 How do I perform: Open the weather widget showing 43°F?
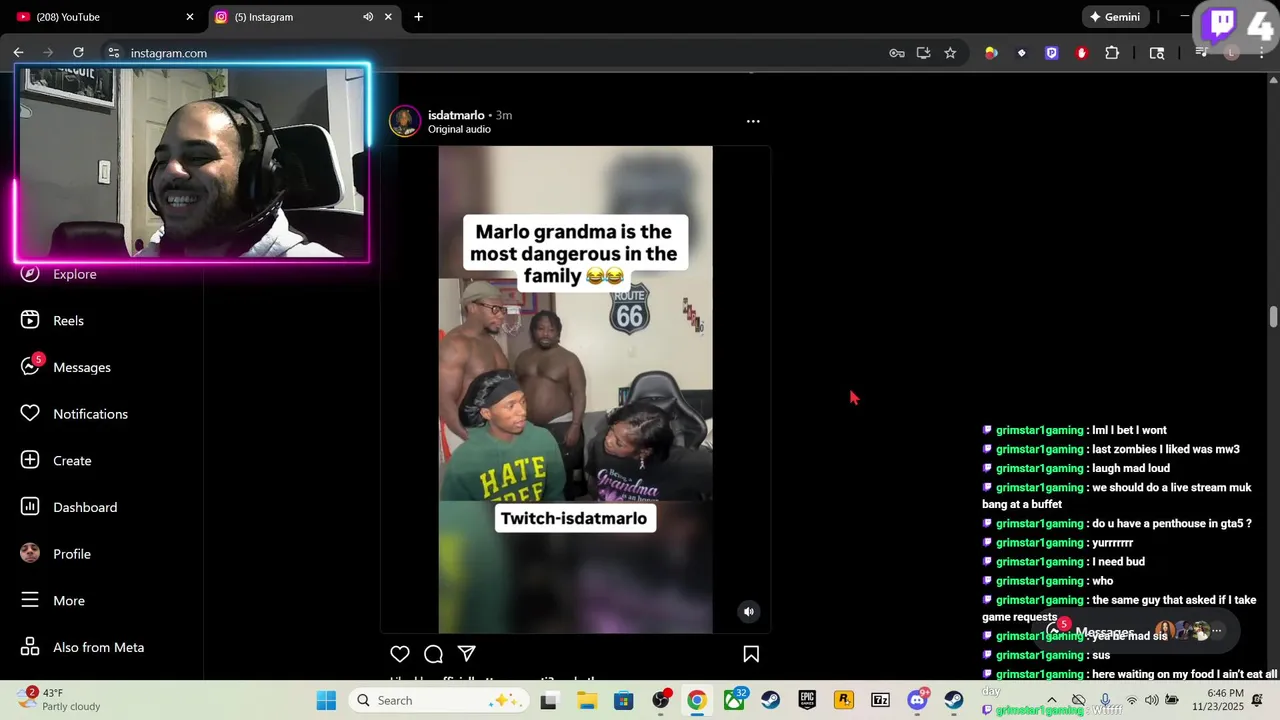[60, 700]
